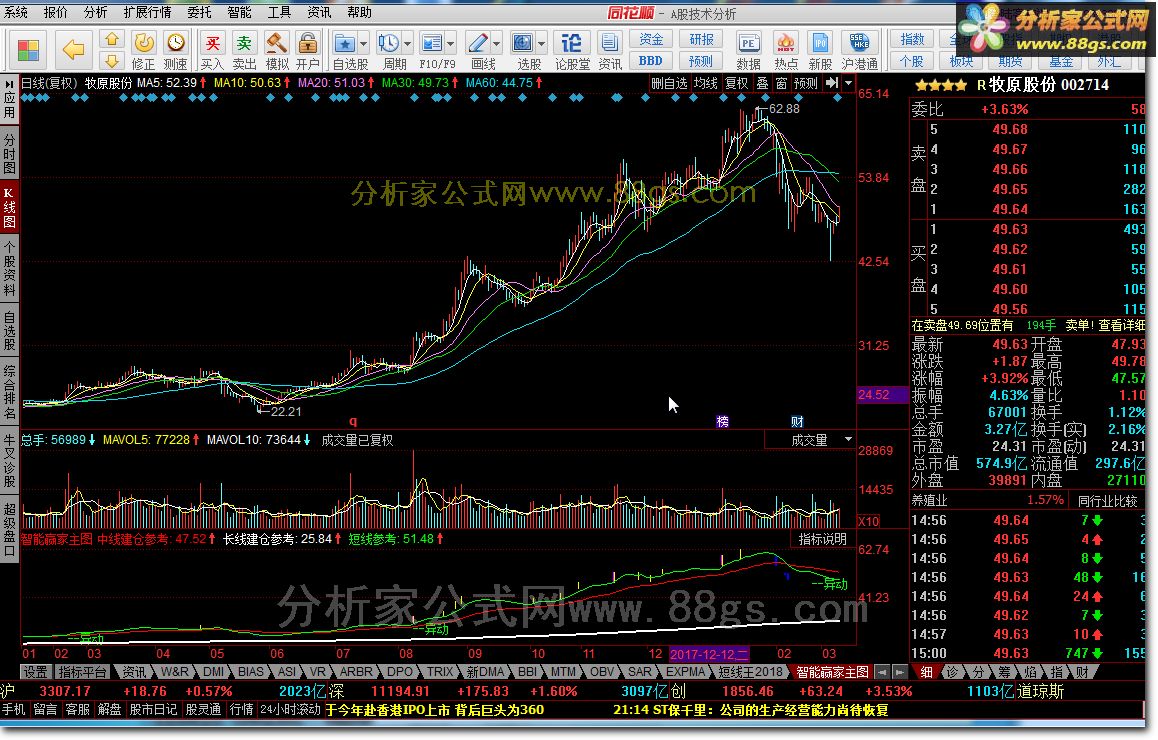
Task: Click the 查看详细 link
Action: point(1122,325)
